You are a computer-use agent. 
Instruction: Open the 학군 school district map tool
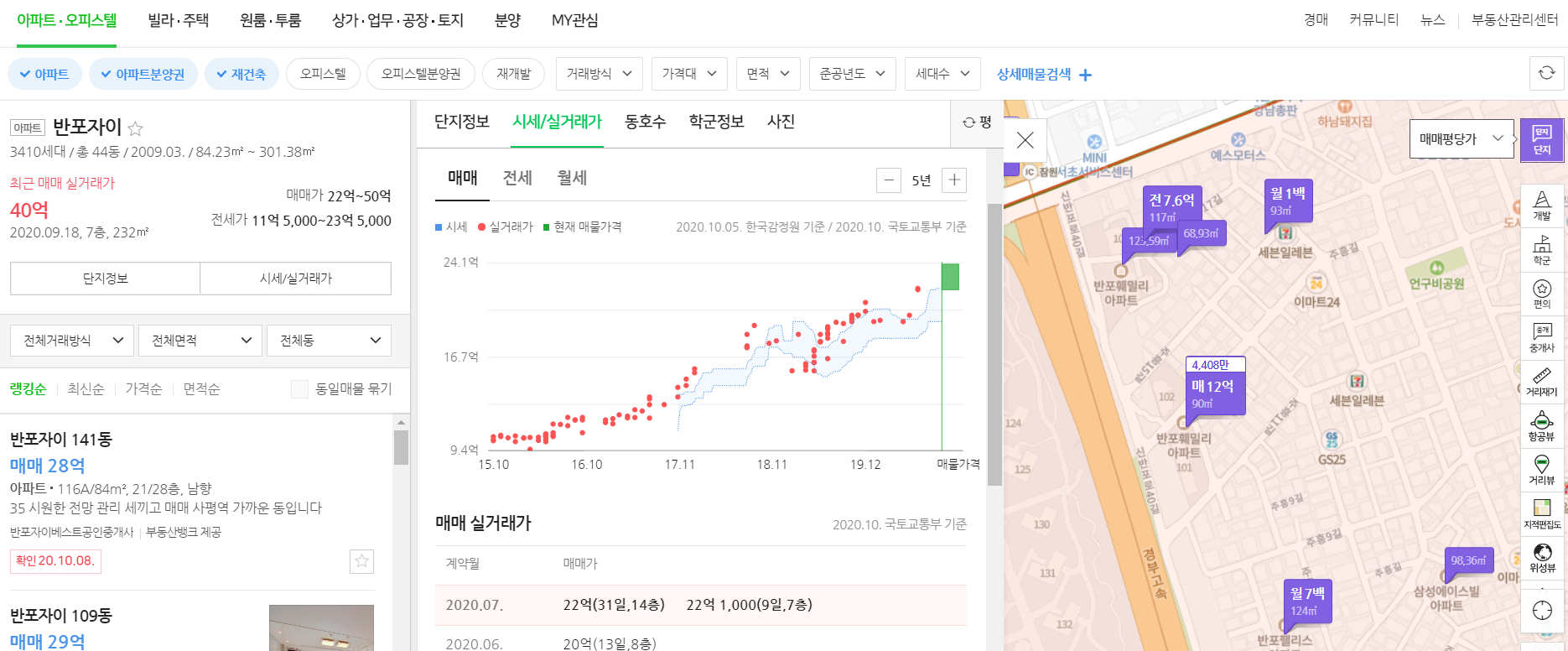(x=1541, y=250)
